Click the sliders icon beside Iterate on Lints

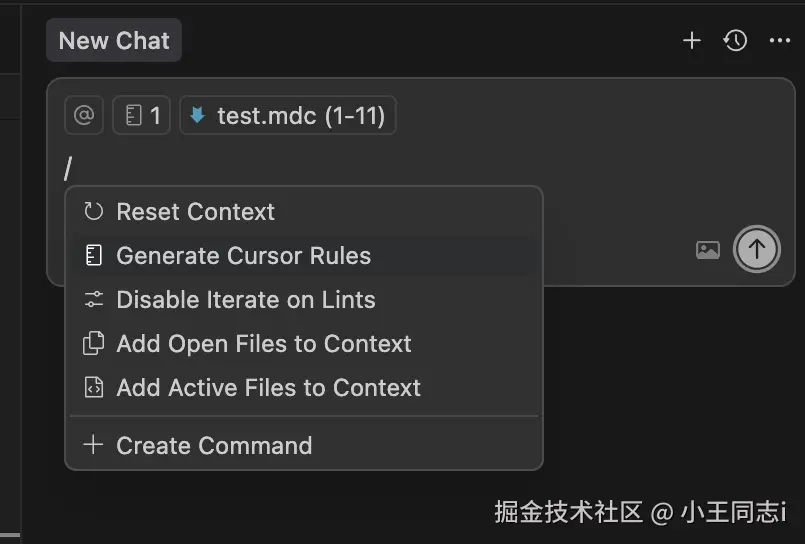(94, 300)
